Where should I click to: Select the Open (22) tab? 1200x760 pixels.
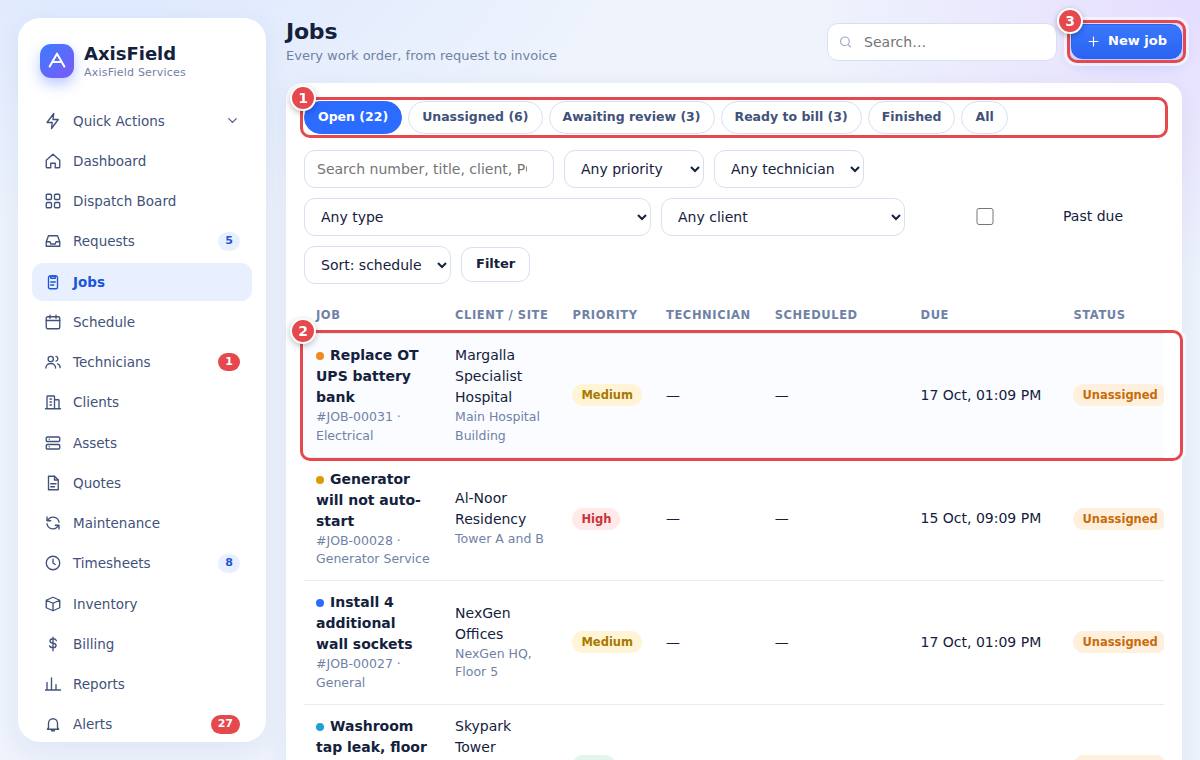click(353, 117)
